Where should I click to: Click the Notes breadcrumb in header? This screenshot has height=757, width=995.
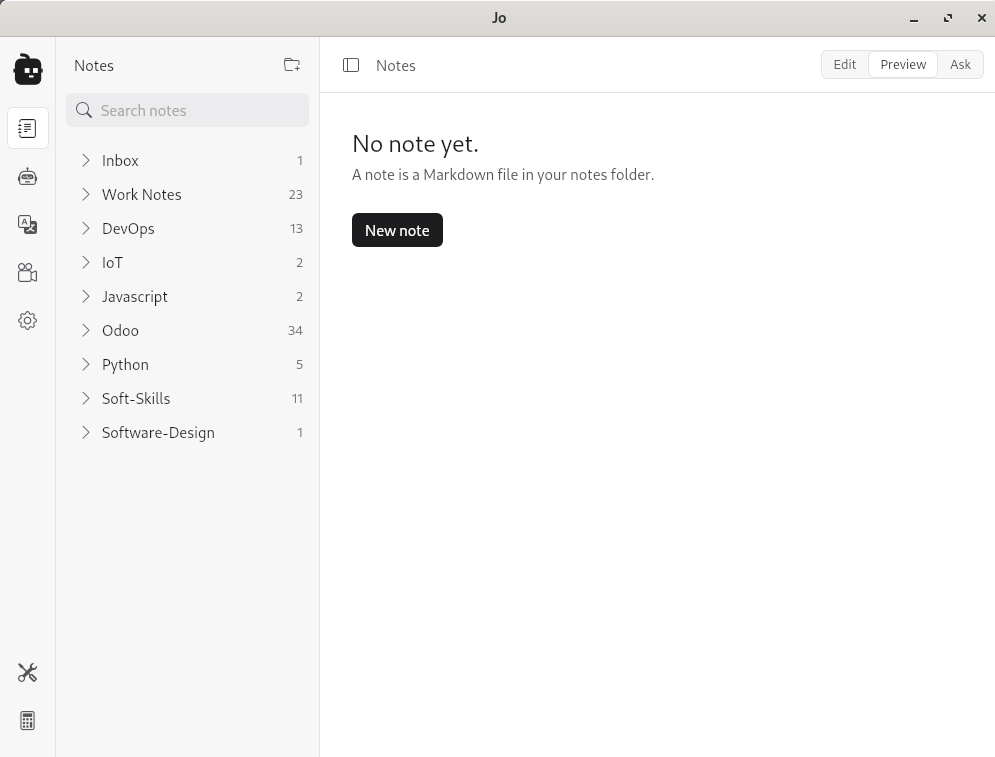click(396, 65)
